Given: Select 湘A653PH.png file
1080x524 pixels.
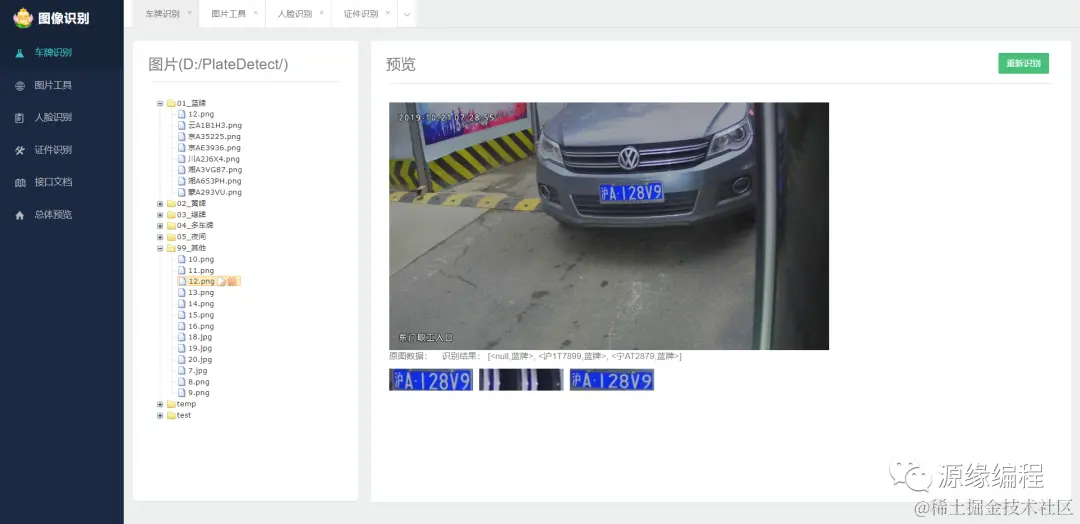Looking at the screenshot, I should point(214,181).
